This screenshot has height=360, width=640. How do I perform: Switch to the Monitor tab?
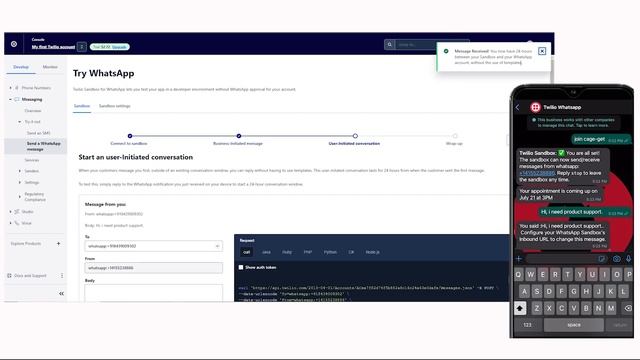(50, 67)
